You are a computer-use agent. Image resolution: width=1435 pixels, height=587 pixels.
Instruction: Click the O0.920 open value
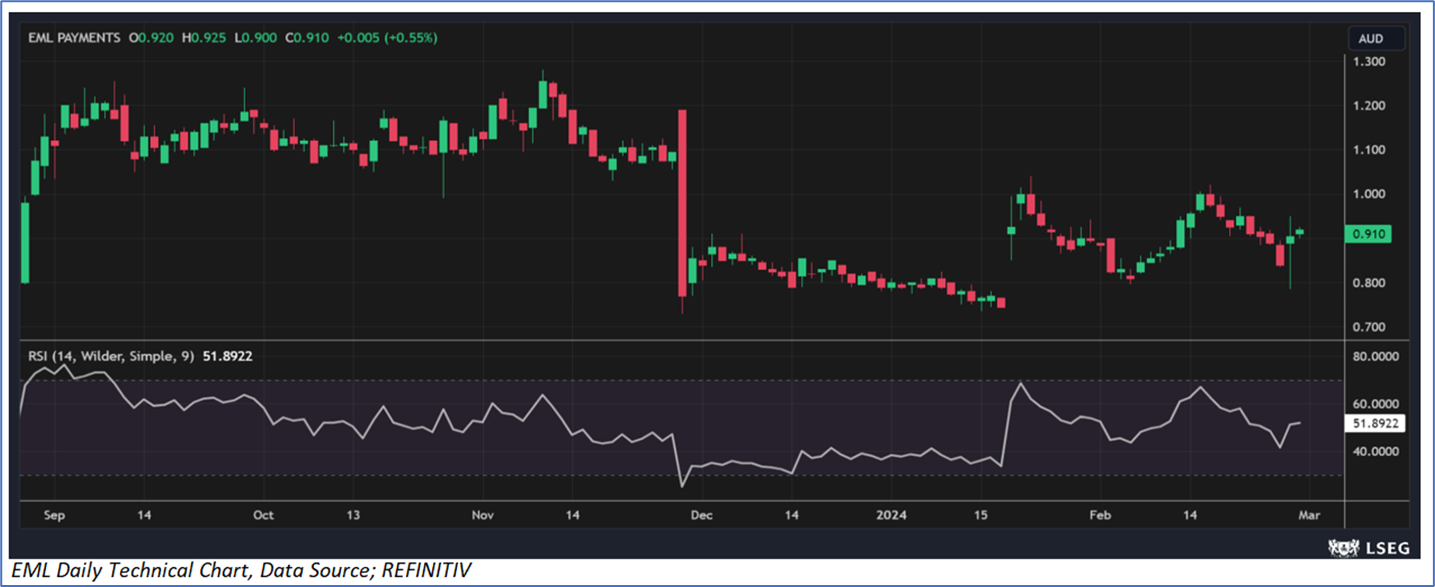pyautogui.click(x=150, y=38)
